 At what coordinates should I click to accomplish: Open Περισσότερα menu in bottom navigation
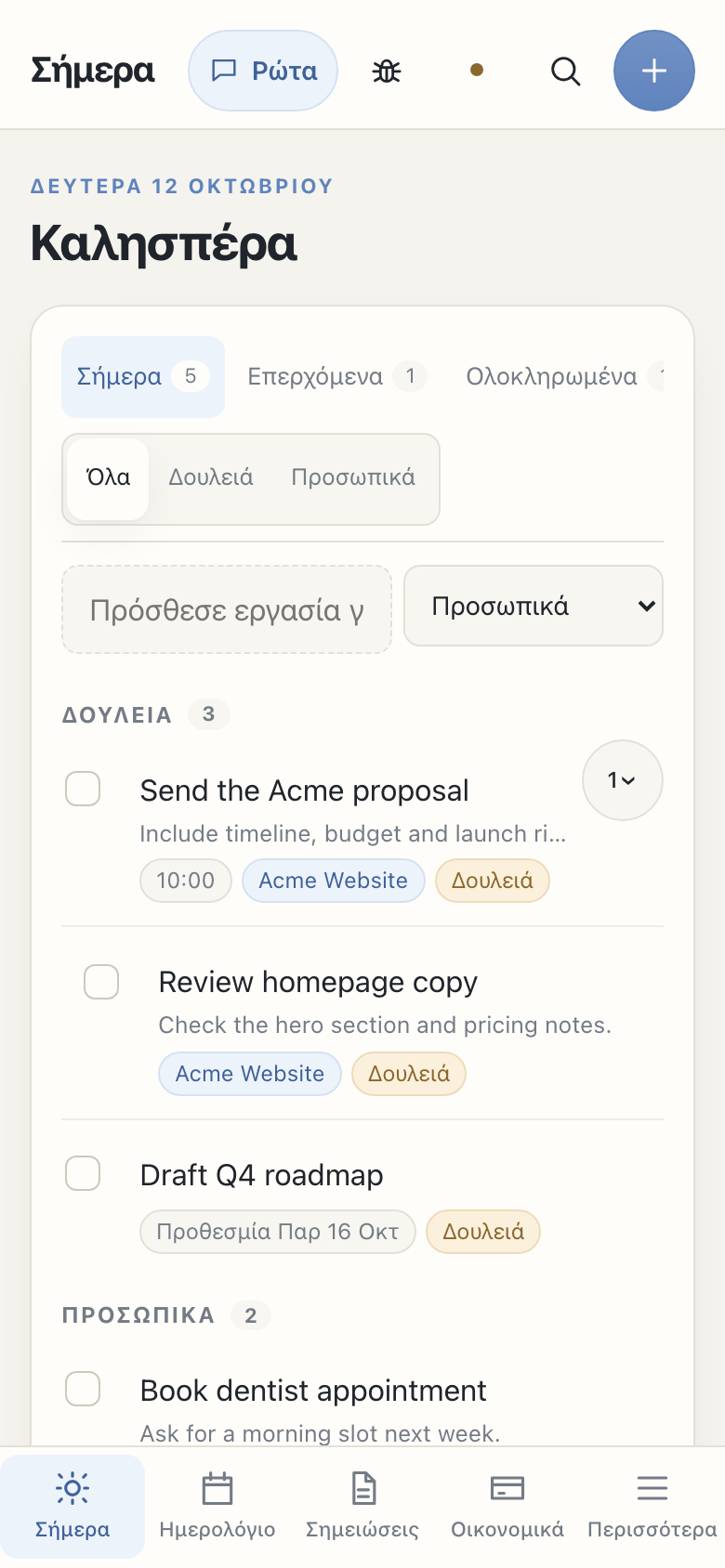pos(652,1506)
